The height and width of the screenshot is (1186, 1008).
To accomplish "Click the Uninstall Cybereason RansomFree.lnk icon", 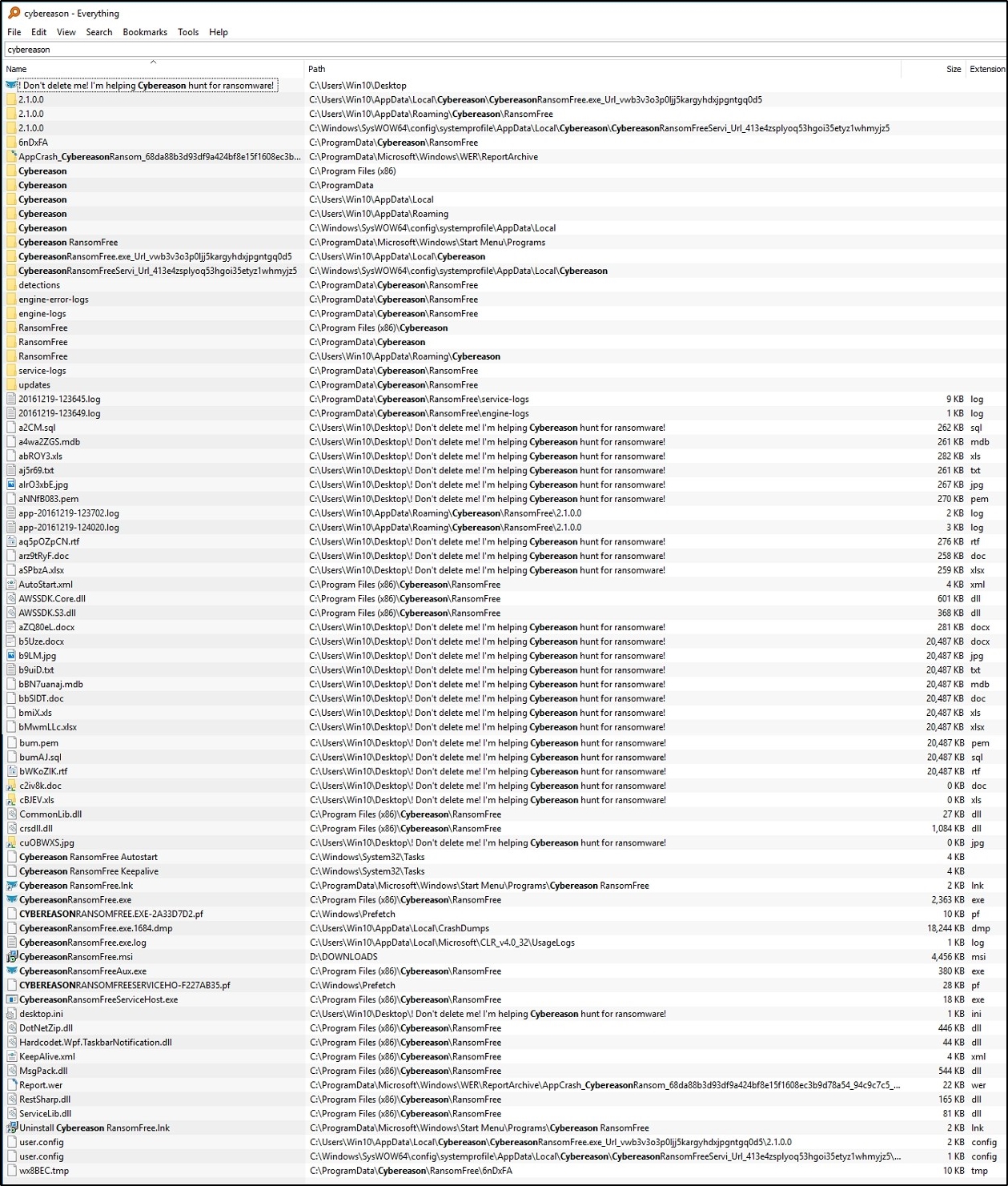I will point(11,1128).
